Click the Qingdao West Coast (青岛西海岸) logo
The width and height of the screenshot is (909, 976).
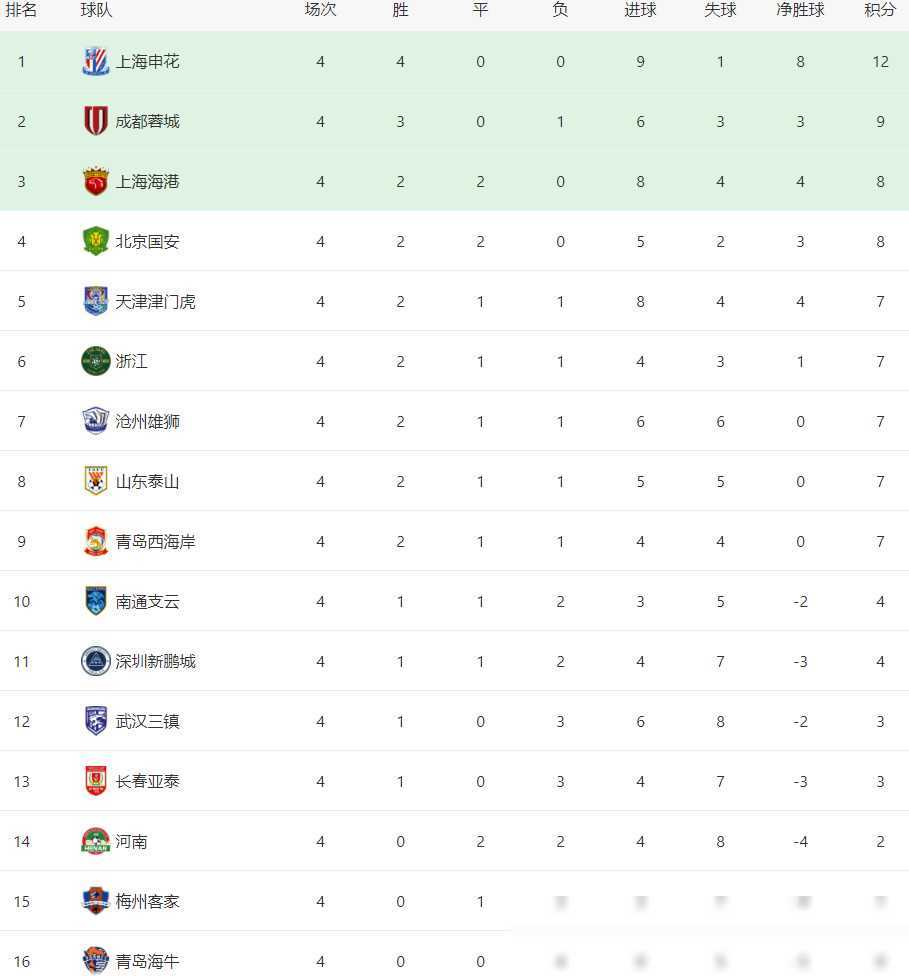coord(95,541)
